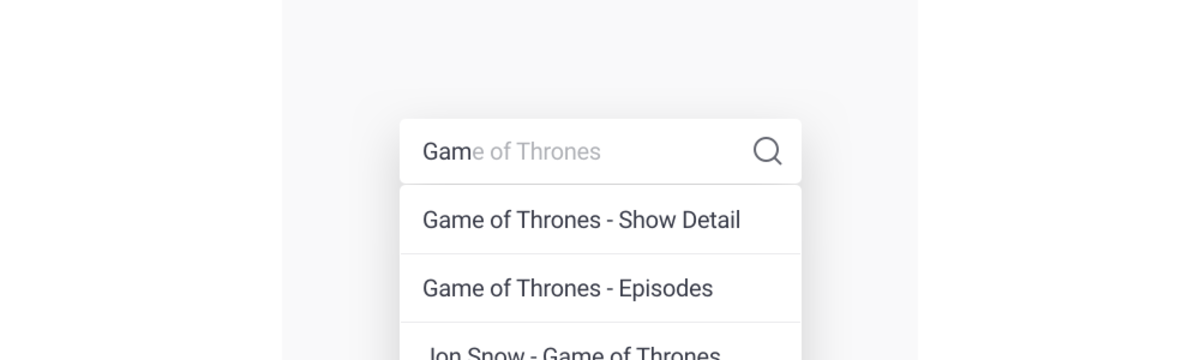Click the second item in the suggestions dropdown
This screenshot has width=1200, height=360.
pos(600,288)
